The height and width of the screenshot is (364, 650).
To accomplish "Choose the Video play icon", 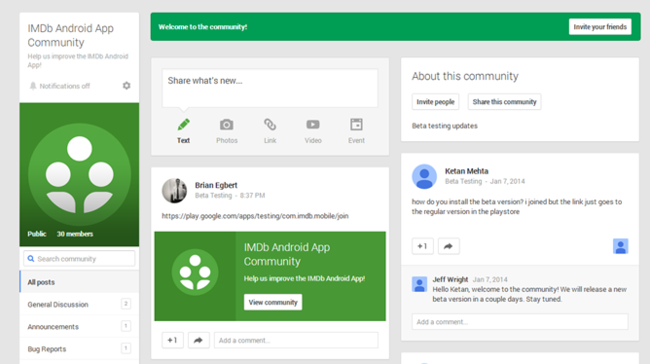I will pyautogui.click(x=313, y=124).
